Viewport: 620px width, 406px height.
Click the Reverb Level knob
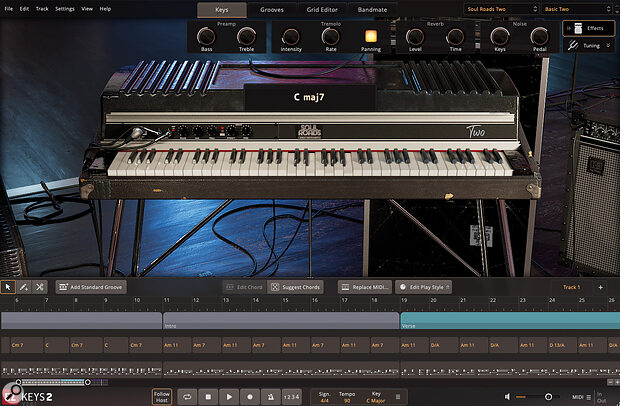point(415,37)
